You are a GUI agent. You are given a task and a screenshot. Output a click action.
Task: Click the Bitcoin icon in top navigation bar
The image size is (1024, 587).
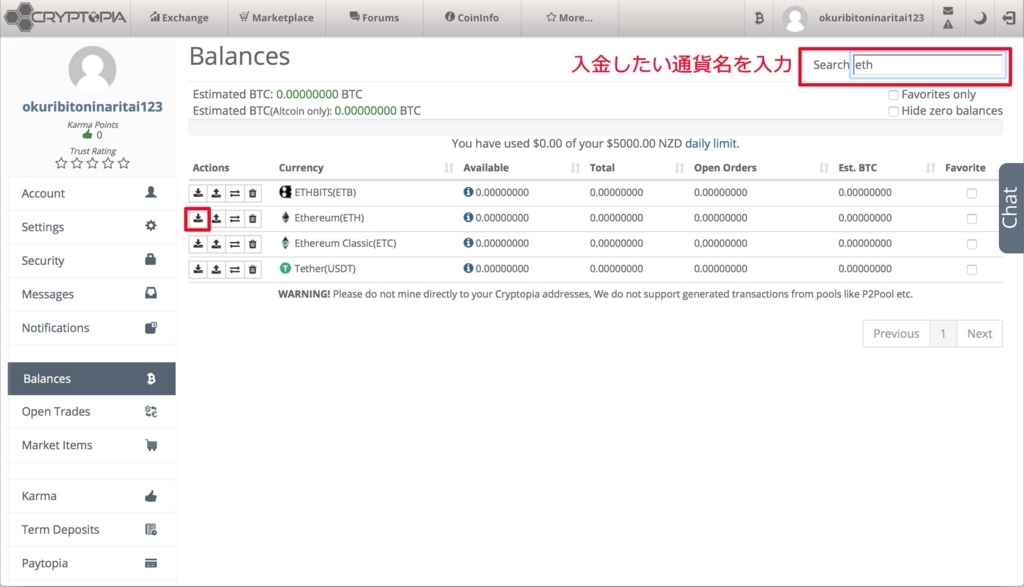click(759, 18)
